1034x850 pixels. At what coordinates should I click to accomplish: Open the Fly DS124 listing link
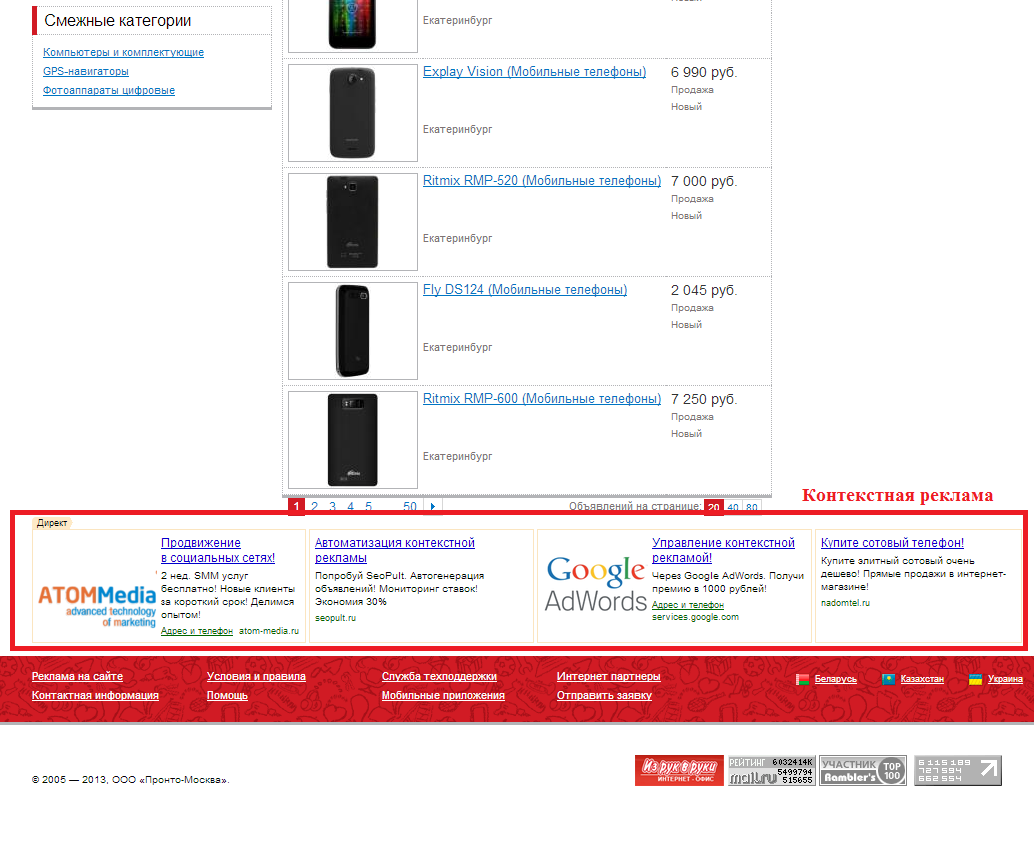(525, 289)
